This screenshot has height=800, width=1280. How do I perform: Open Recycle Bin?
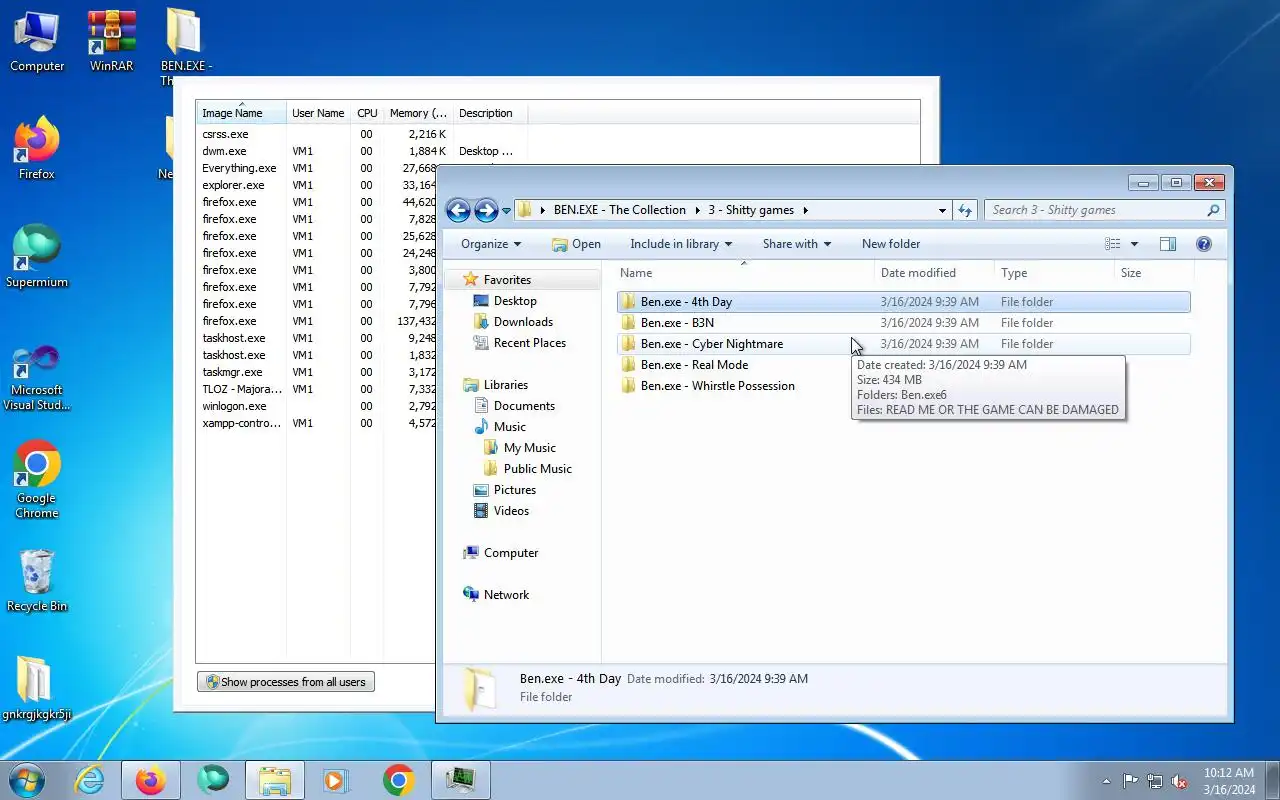[37, 580]
